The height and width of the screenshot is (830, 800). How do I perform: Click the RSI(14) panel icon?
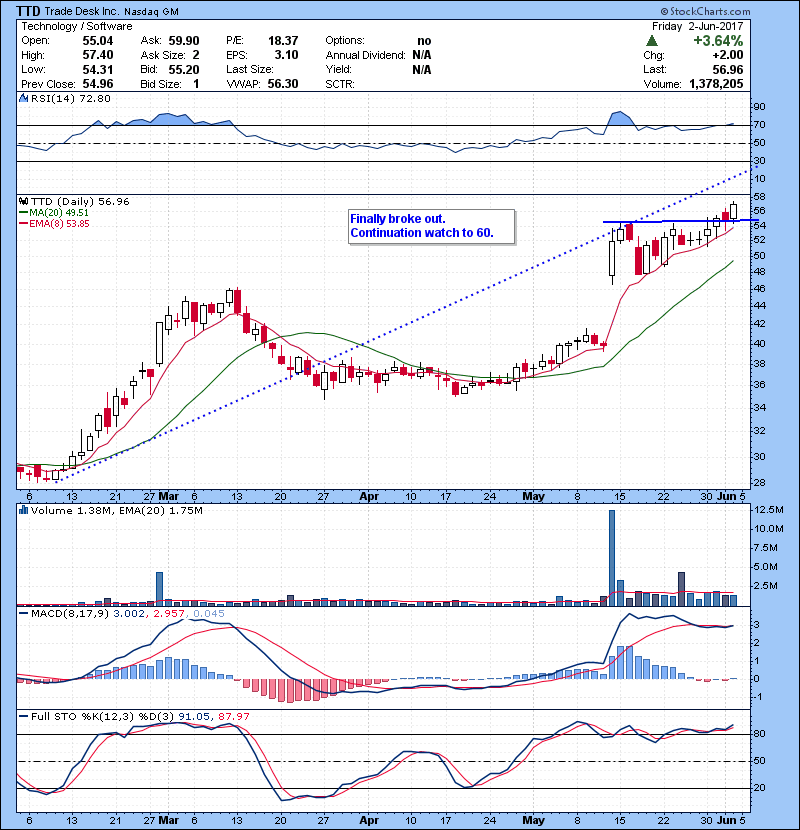23,98
